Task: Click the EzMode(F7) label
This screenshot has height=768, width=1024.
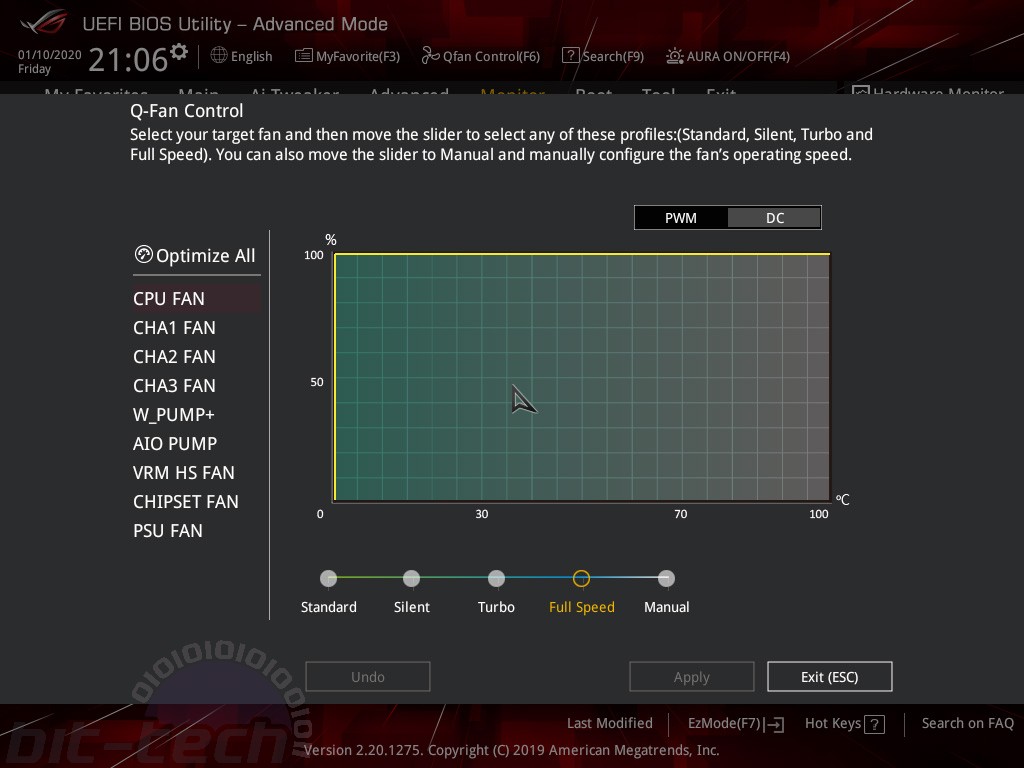Action: [724, 724]
